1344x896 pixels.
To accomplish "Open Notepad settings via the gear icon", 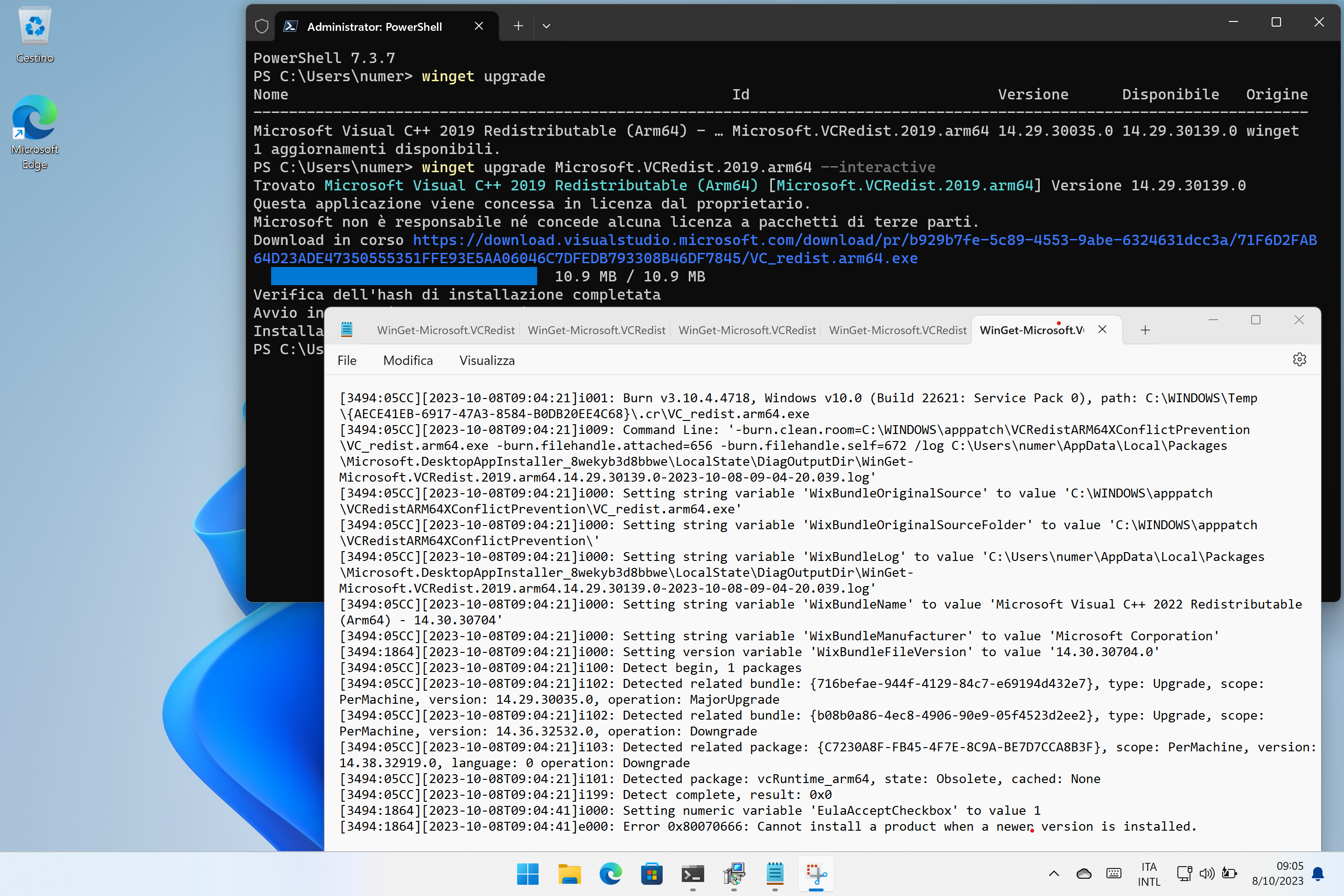I will tap(1299, 359).
